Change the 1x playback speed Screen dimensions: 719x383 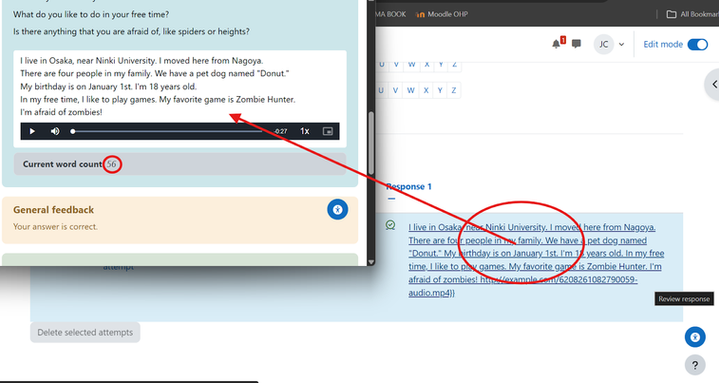304,131
